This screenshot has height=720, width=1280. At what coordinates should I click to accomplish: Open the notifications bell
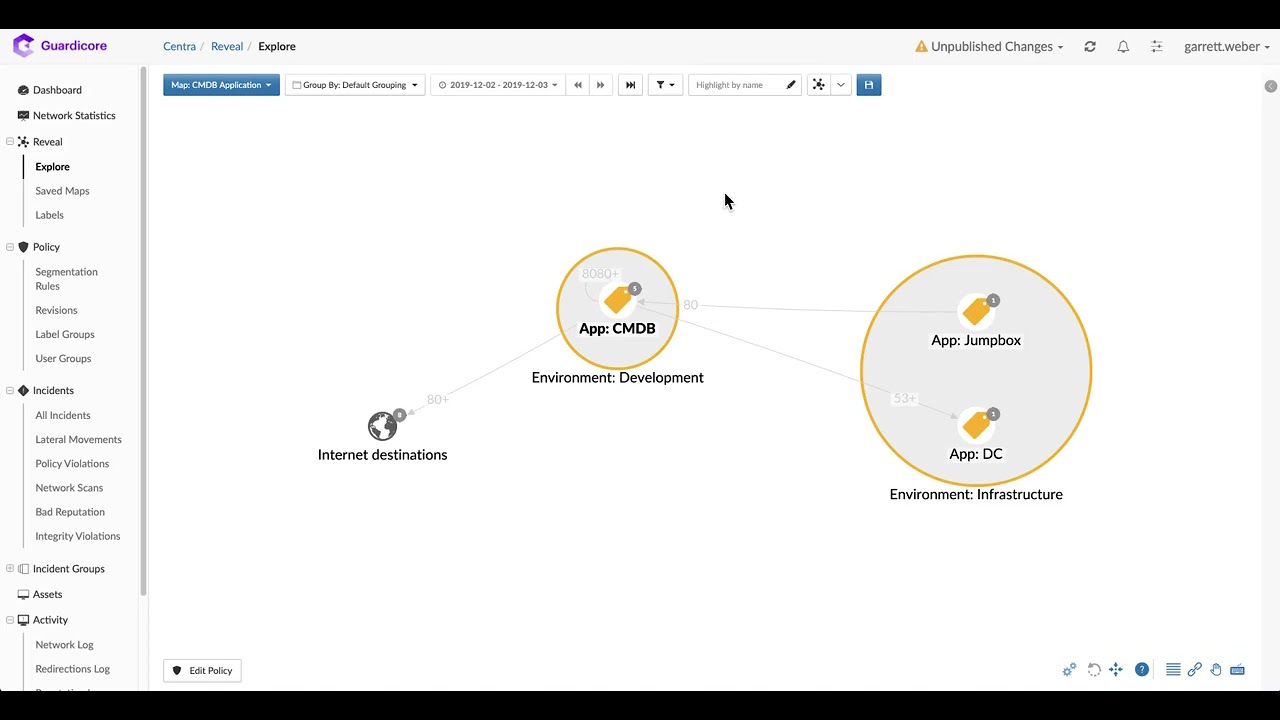[x=1123, y=47]
